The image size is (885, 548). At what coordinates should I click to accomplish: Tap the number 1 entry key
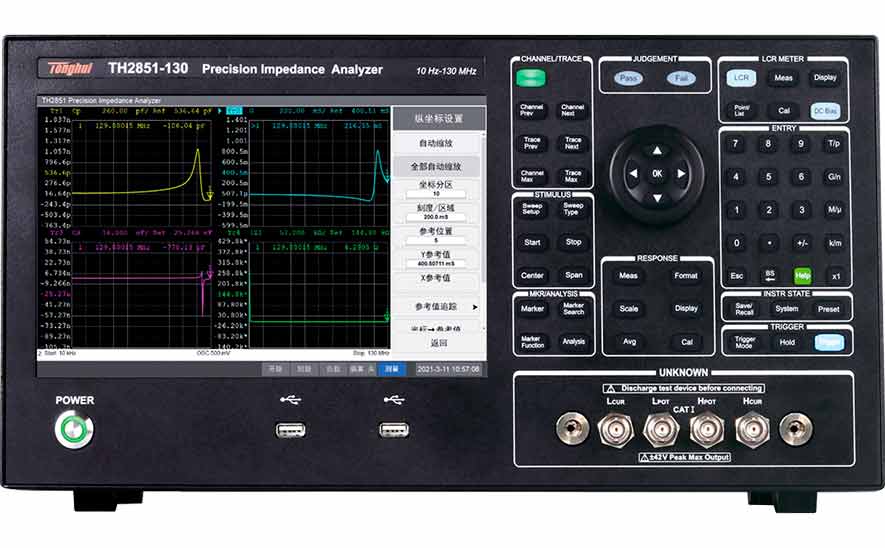click(737, 210)
